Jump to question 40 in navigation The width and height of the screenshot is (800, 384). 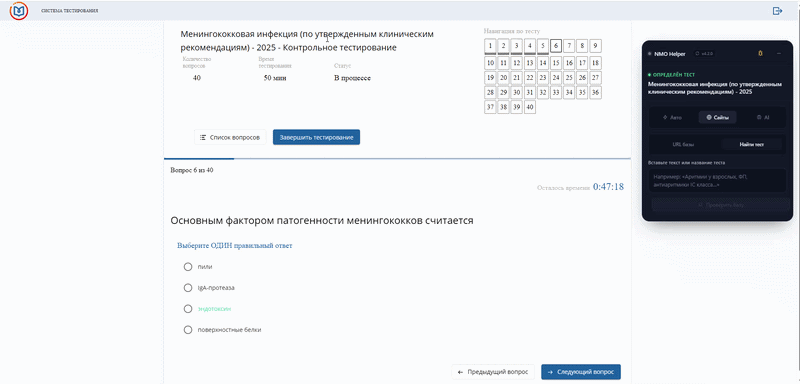tap(530, 107)
